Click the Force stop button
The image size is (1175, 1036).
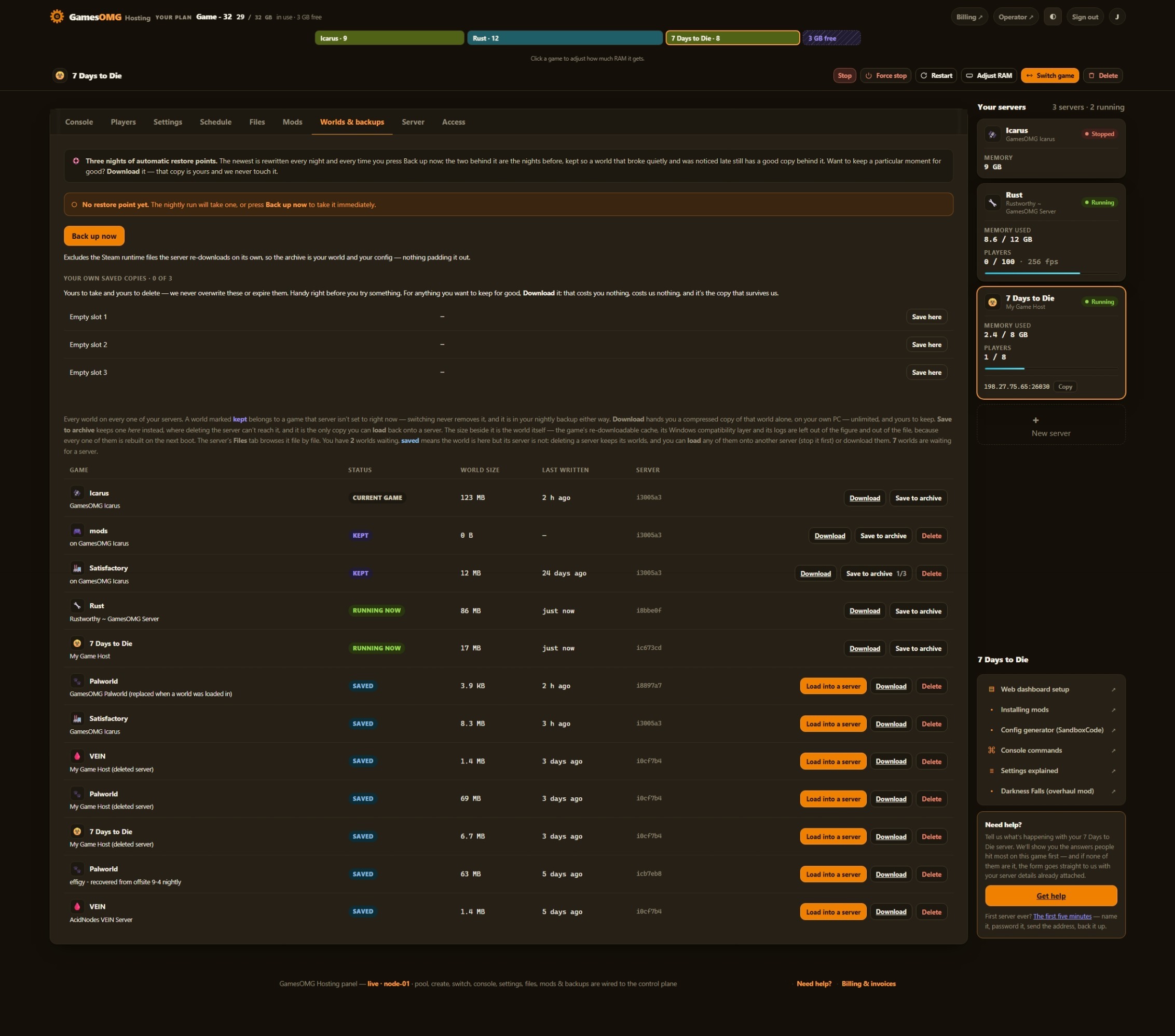(885, 75)
